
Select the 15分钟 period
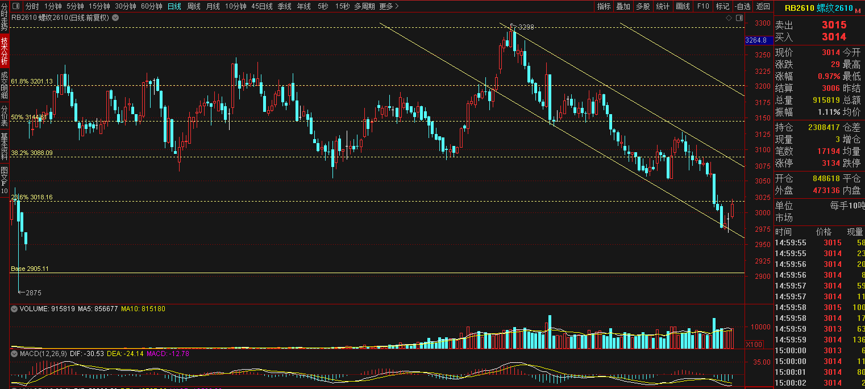pyautogui.click(x=100, y=7)
